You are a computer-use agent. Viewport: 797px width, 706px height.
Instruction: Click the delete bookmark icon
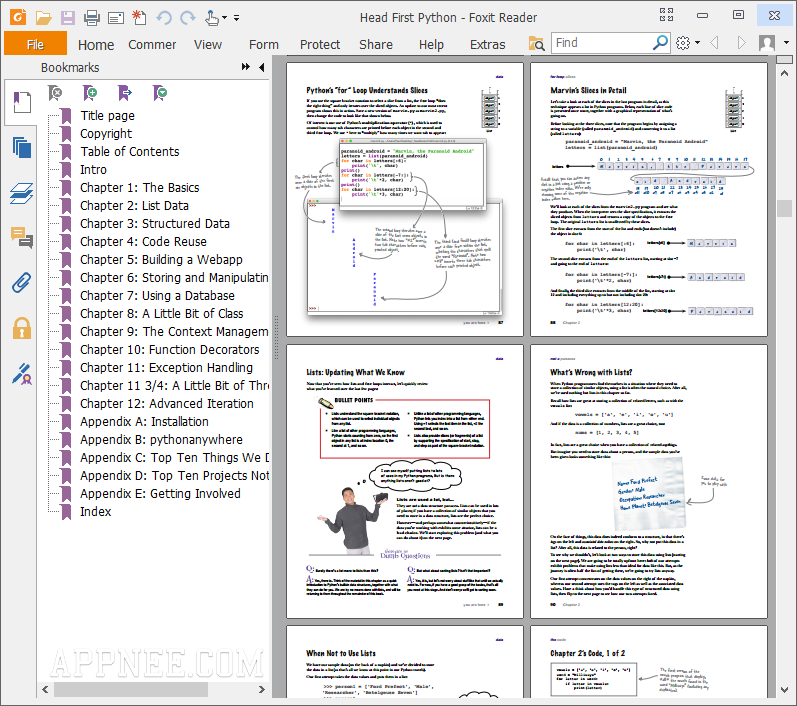55,93
